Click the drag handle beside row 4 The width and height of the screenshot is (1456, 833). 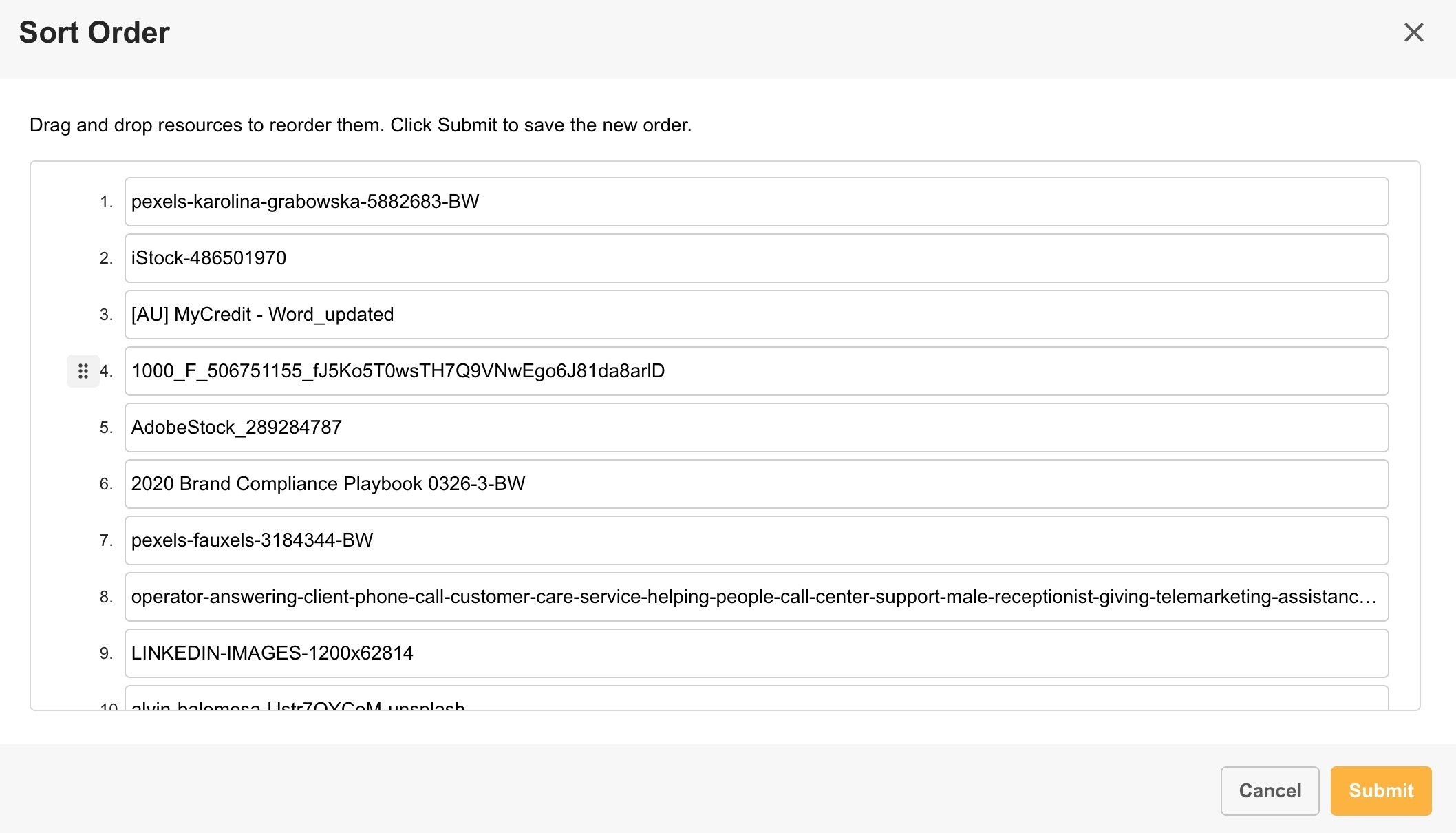pos(83,371)
